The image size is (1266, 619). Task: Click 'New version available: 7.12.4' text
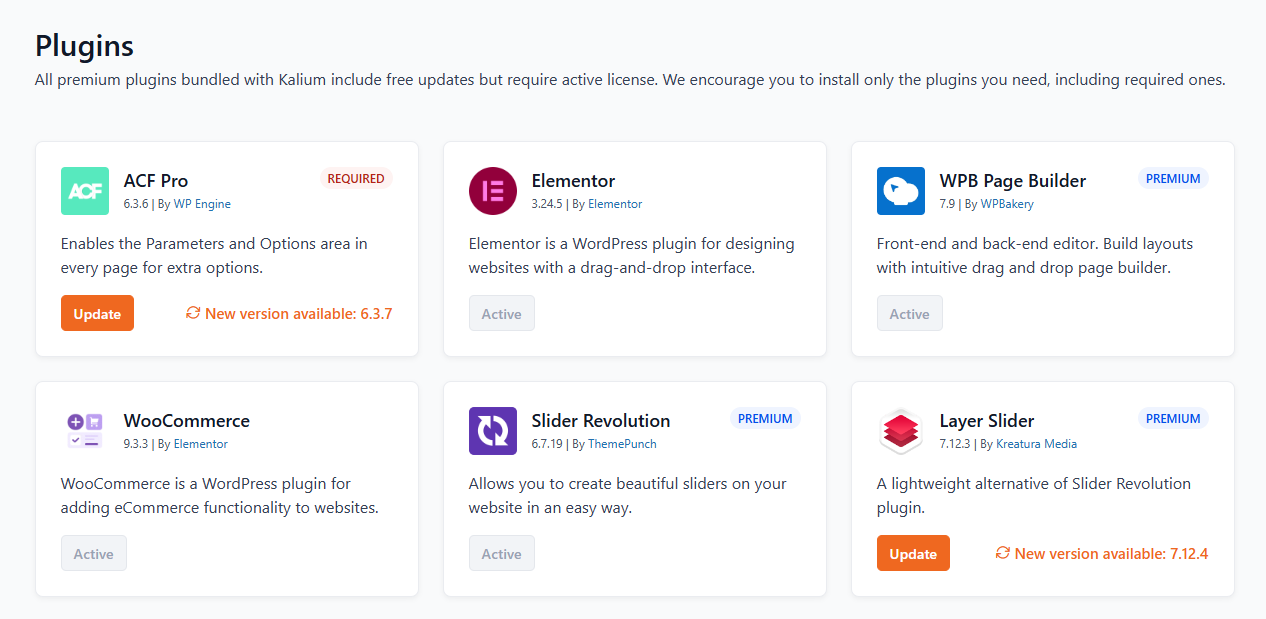click(1112, 553)
